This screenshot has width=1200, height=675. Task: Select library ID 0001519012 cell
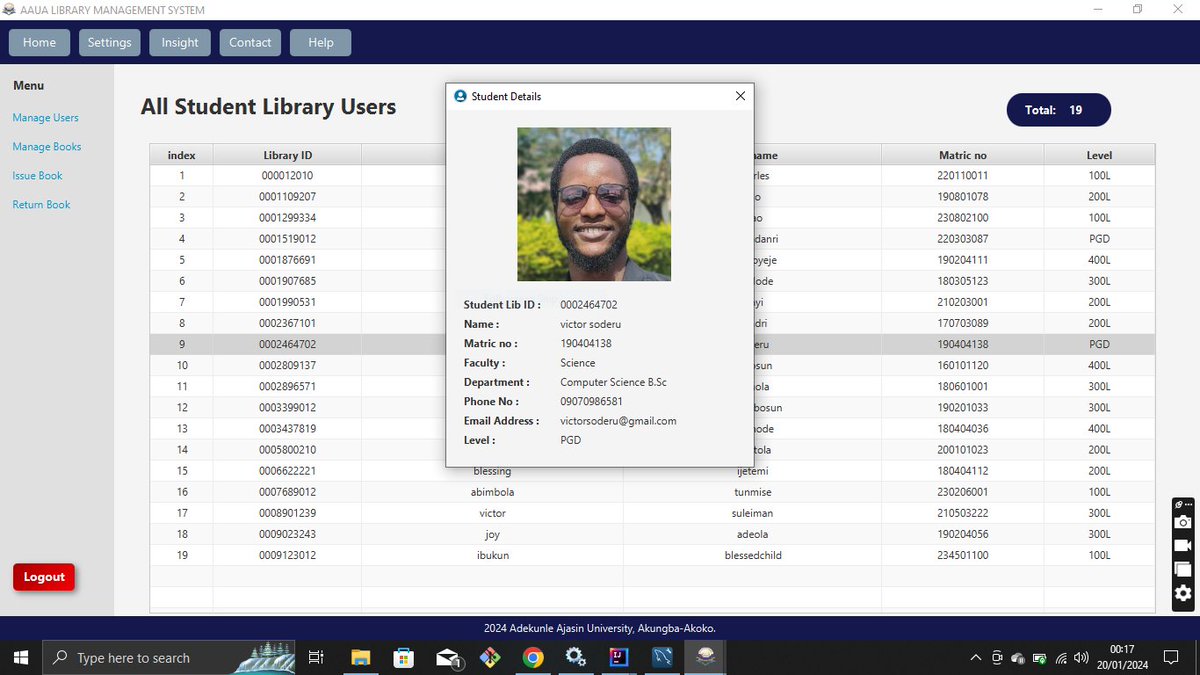tap(287, 239)
